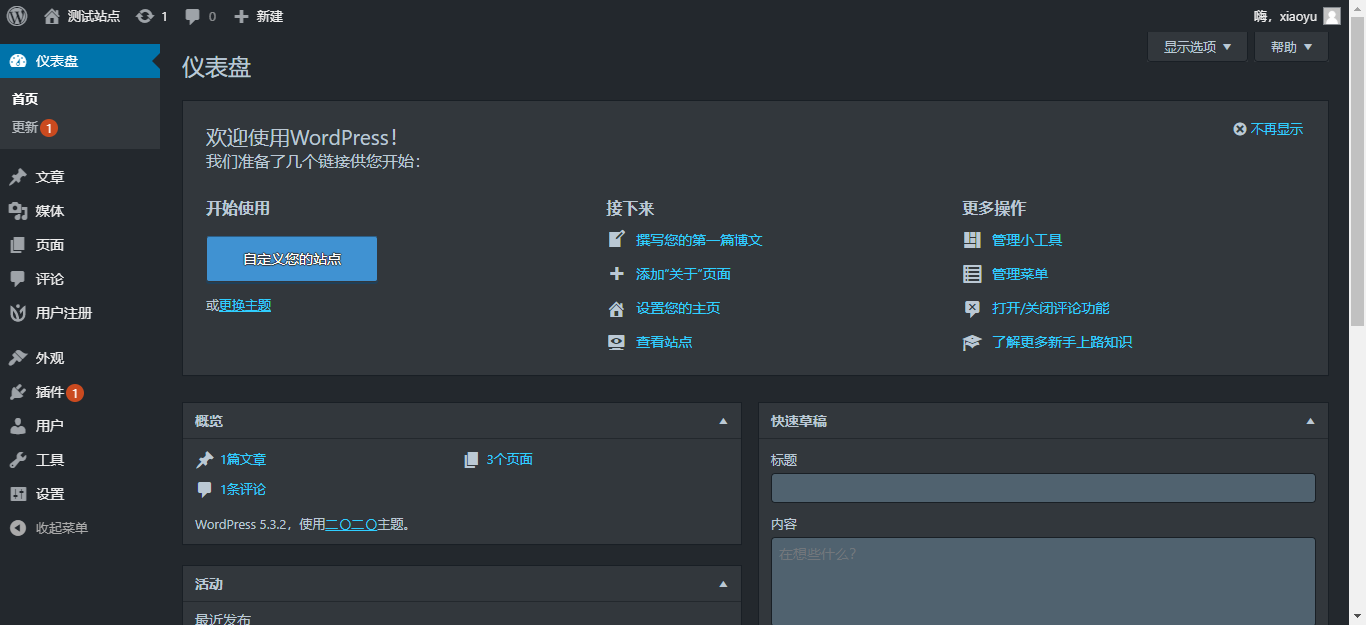Click the view icon beside 查看站点

(x=617, y=342)
